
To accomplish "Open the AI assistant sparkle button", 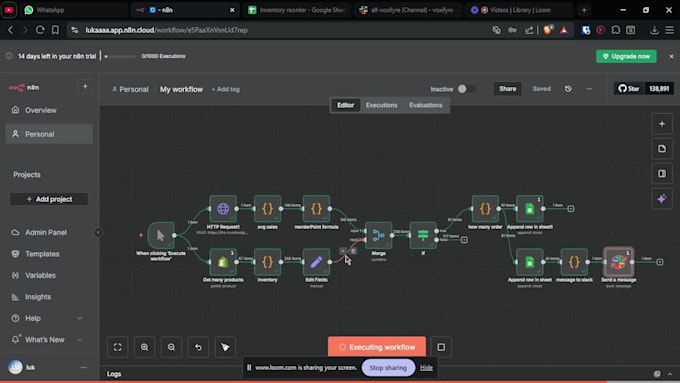I will [662, 199].
